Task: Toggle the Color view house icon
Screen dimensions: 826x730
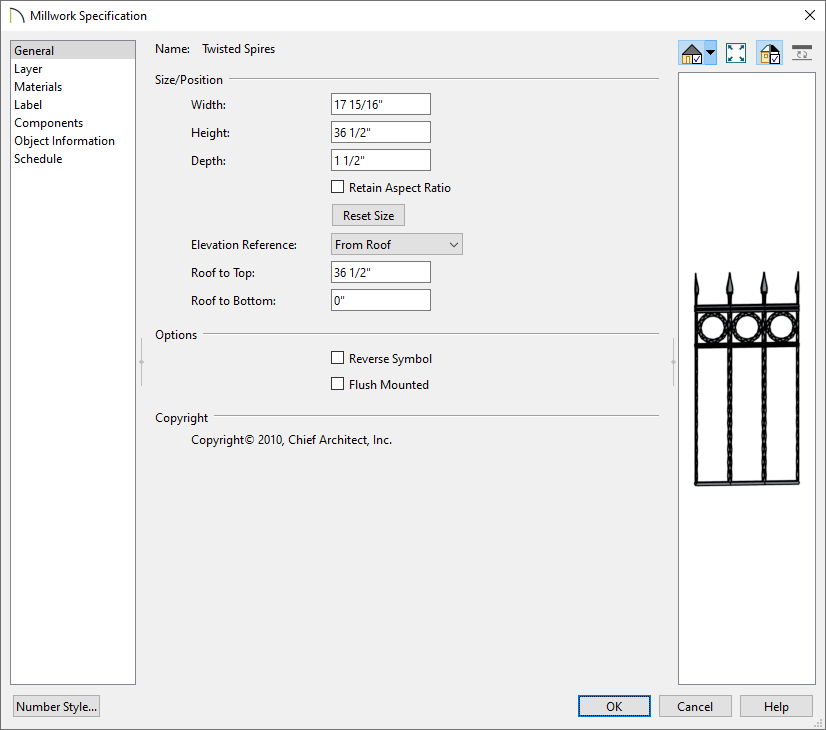Action: point(769,52)
